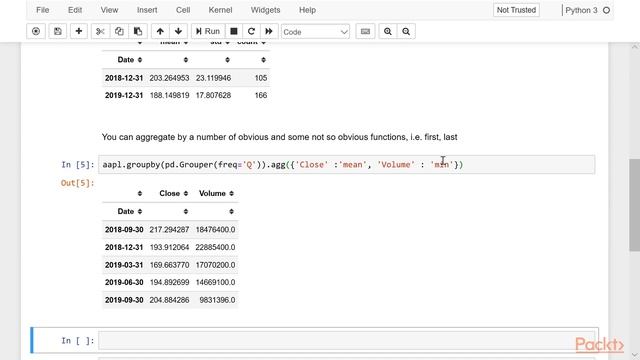Click into the empty In [ ] cell

[x=346, y=340]
